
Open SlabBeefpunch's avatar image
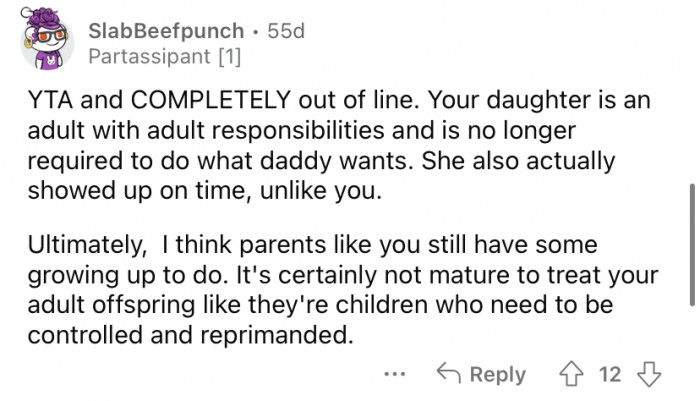pyautogui.click(x=45, y=42)
